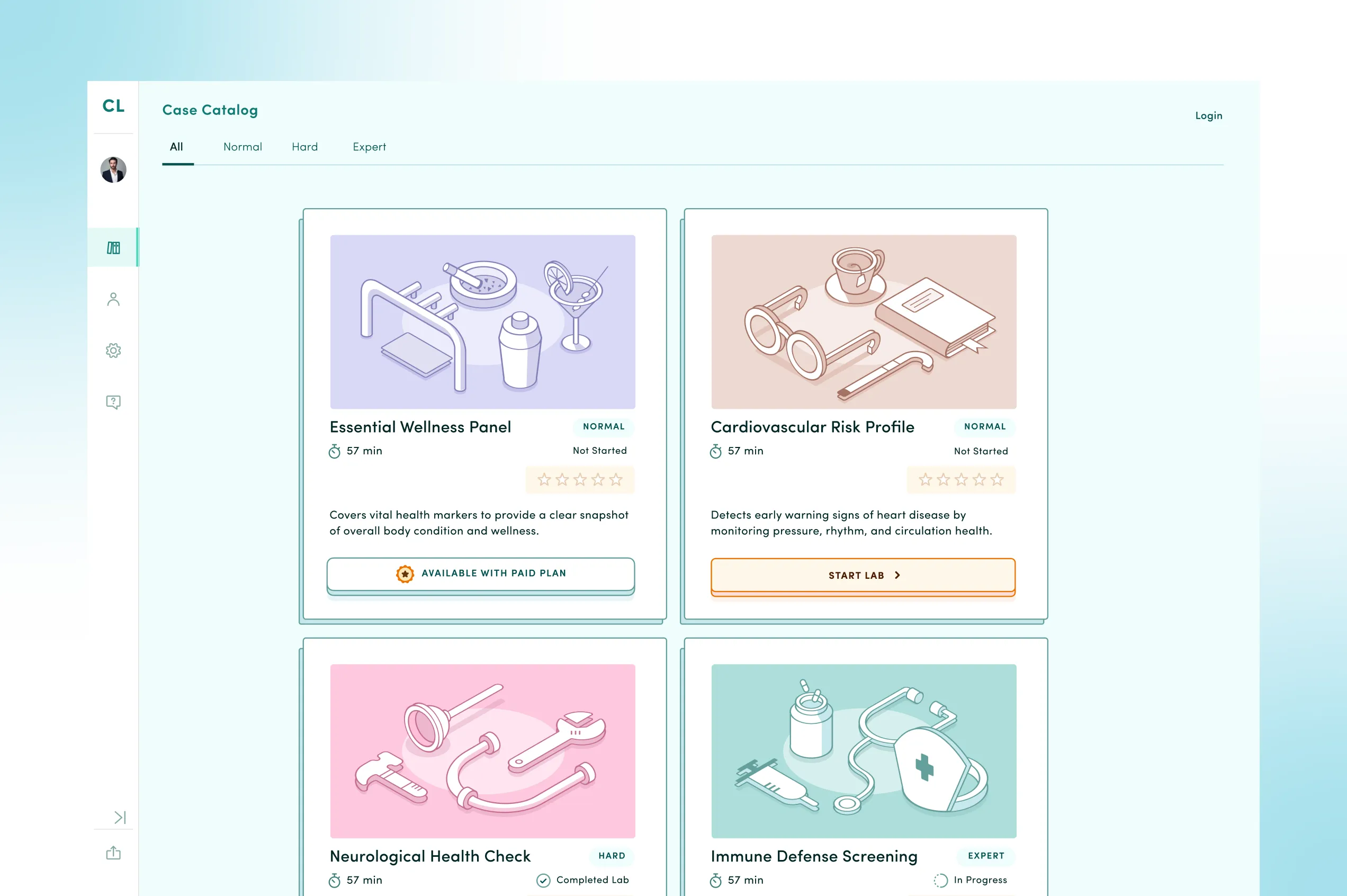Click the Available With Paid Plan button

pyautogui.click(x=480, y=573)
